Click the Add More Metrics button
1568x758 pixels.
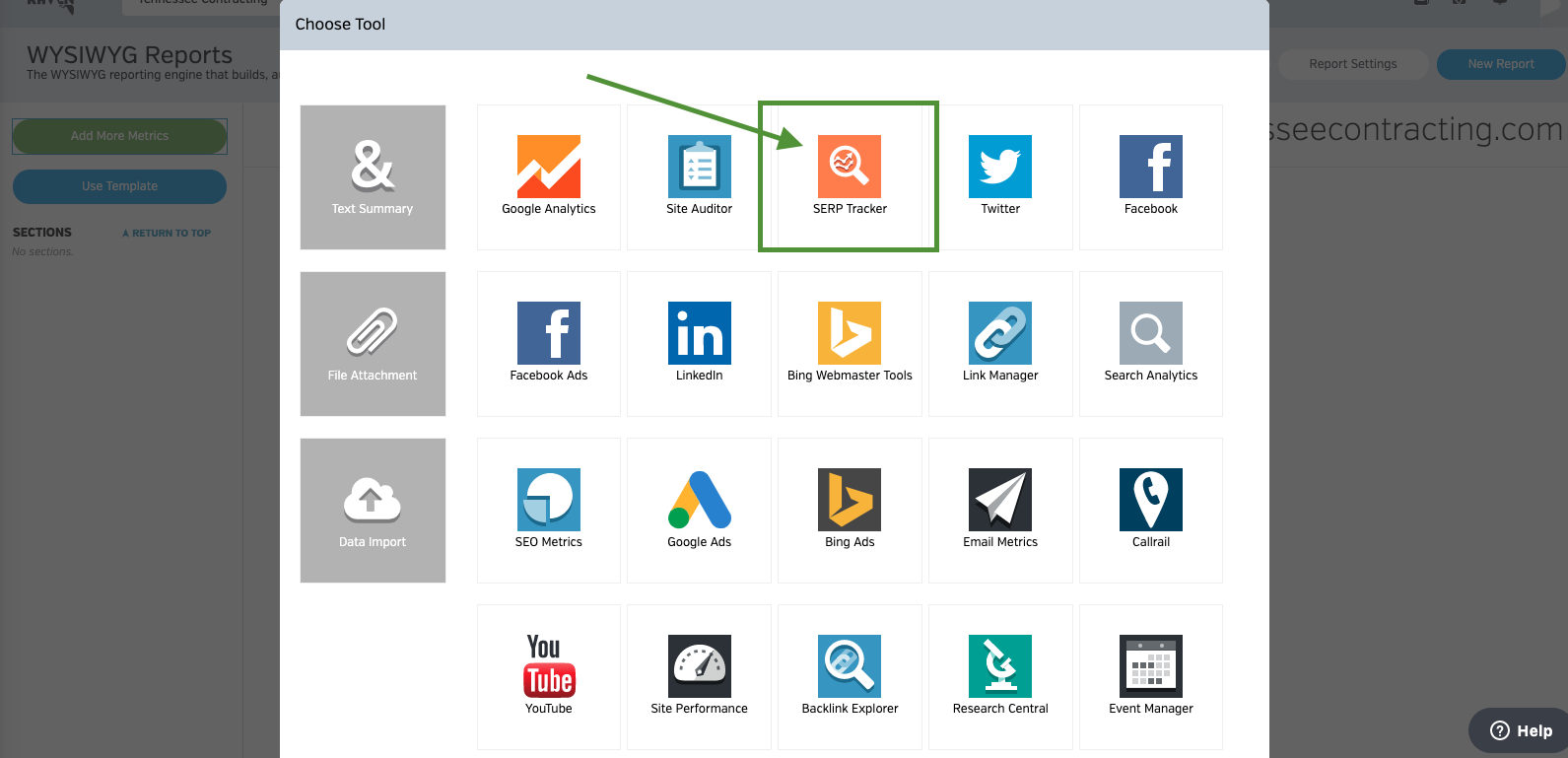[119, 136]
